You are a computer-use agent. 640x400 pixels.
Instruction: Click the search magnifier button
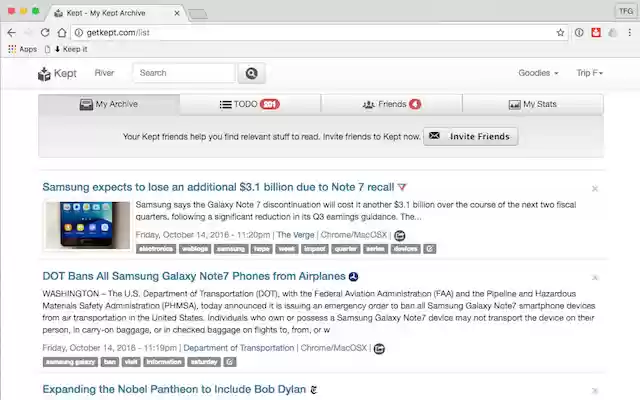251,73
